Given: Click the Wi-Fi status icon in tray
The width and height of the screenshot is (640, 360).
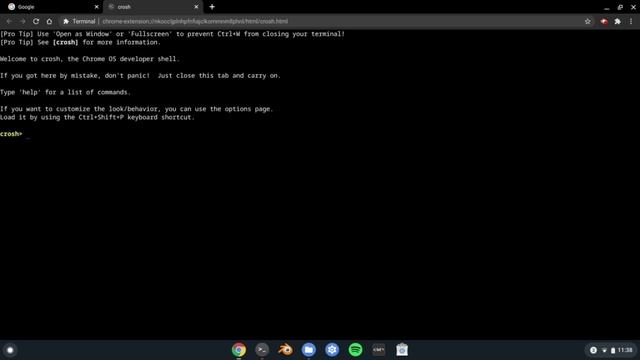Looking at the screenshot, I should coord(604,350).
